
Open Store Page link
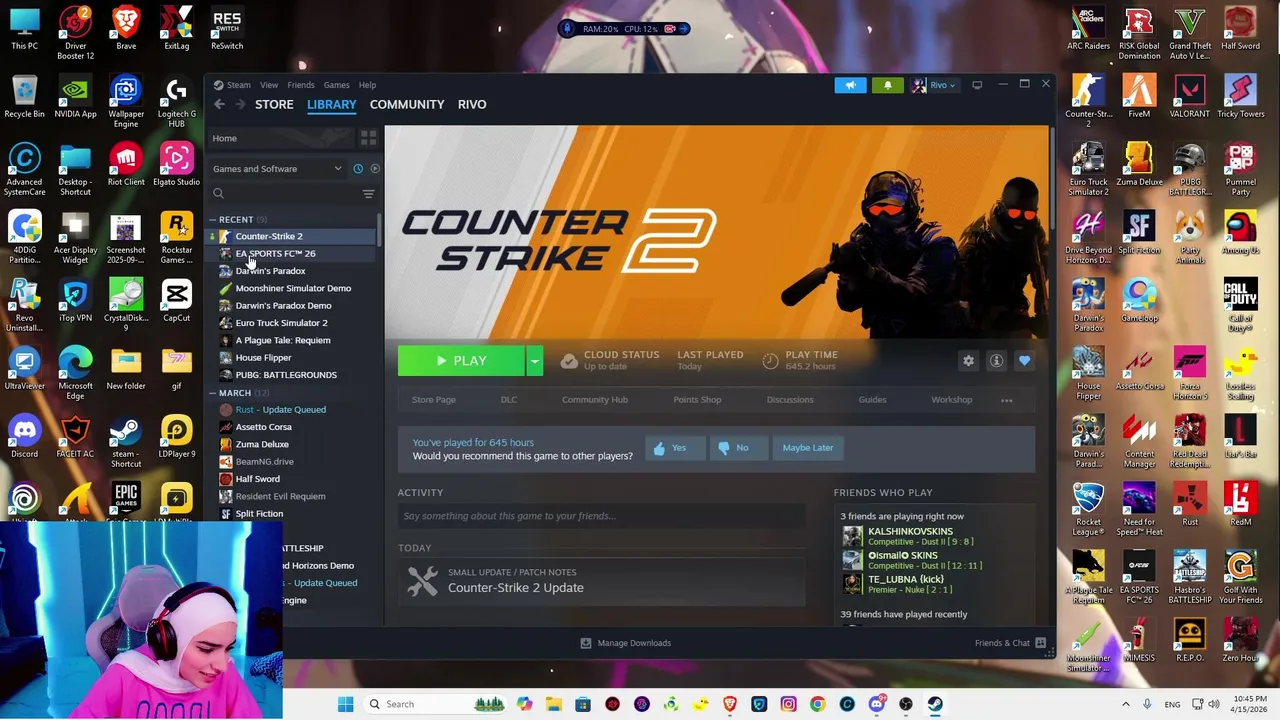434,400
